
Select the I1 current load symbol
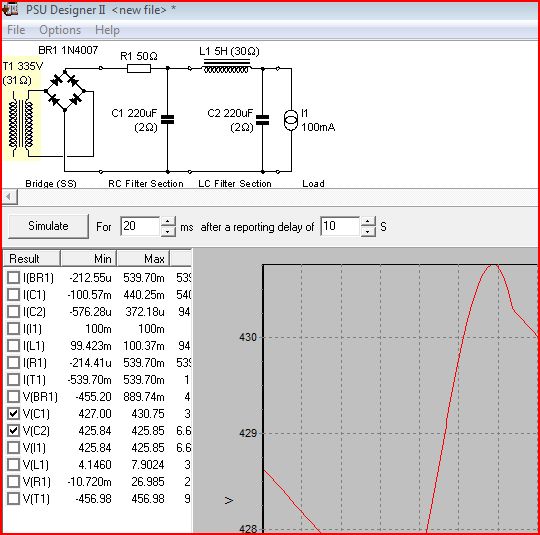pyautogui.click(x=291, y=120)
